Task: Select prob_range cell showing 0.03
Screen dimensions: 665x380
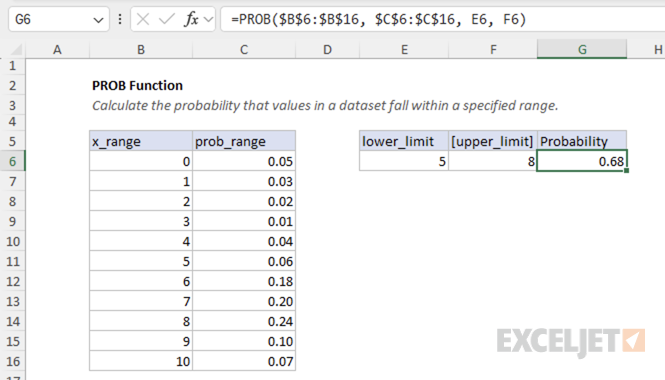Action: (x=244, y=181)
